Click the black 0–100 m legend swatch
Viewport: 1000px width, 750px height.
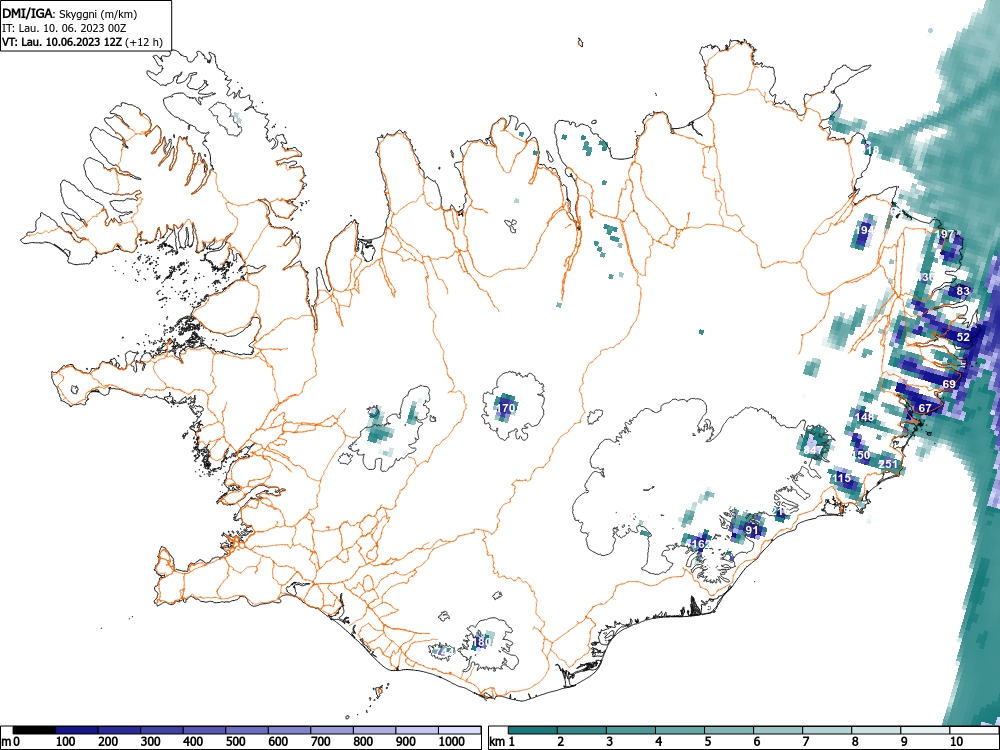click(34, 730)
